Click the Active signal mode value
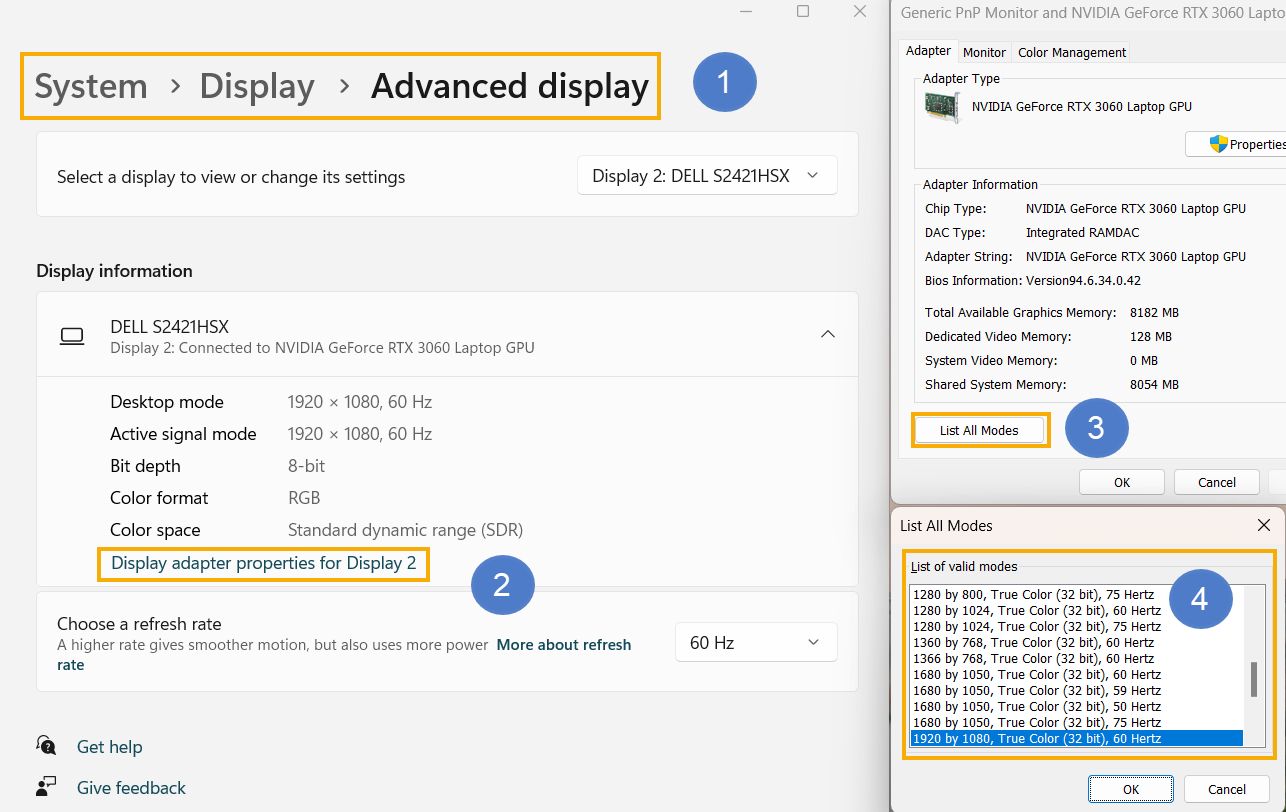The width and height of the screenshot is (1286, 812). tap(360, 434)
